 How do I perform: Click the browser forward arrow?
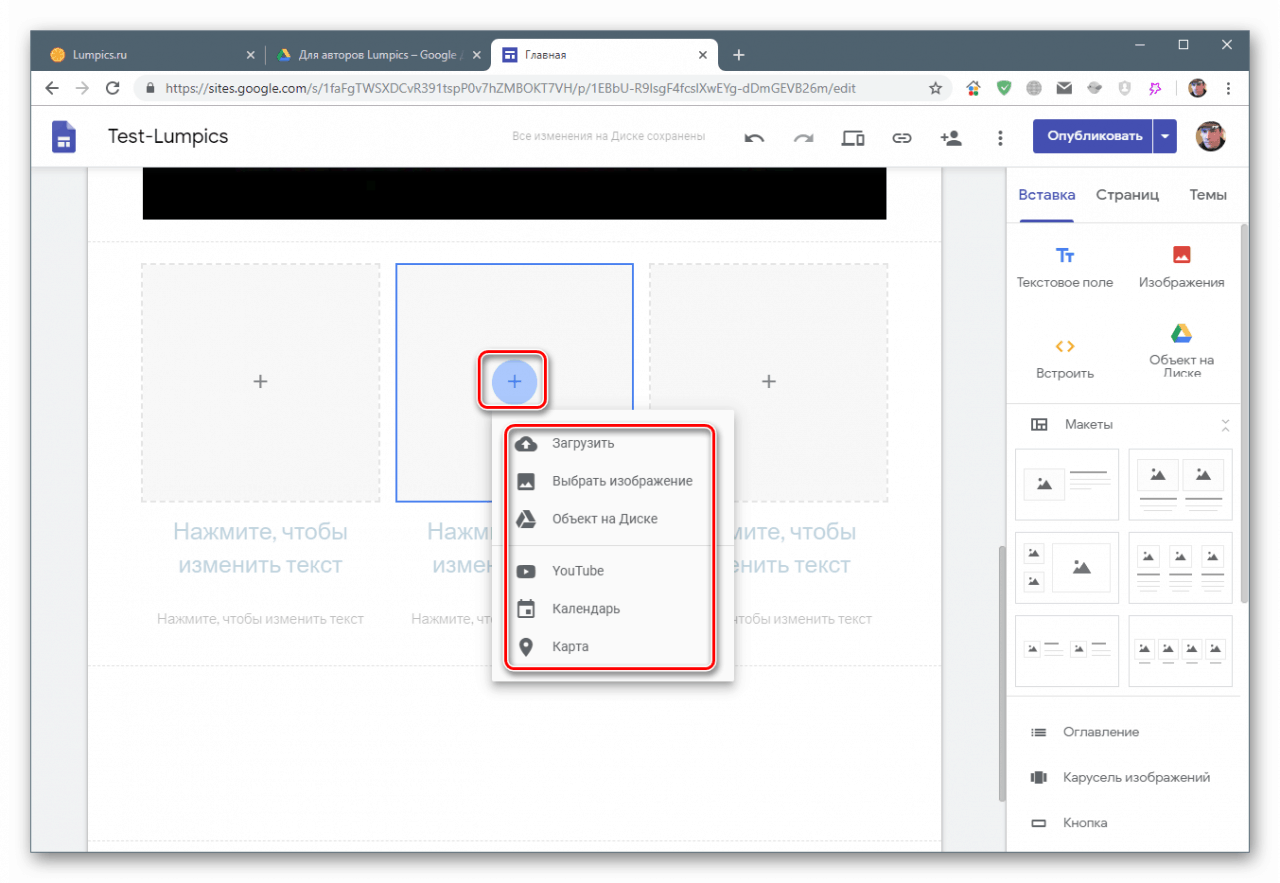(82, 88)
